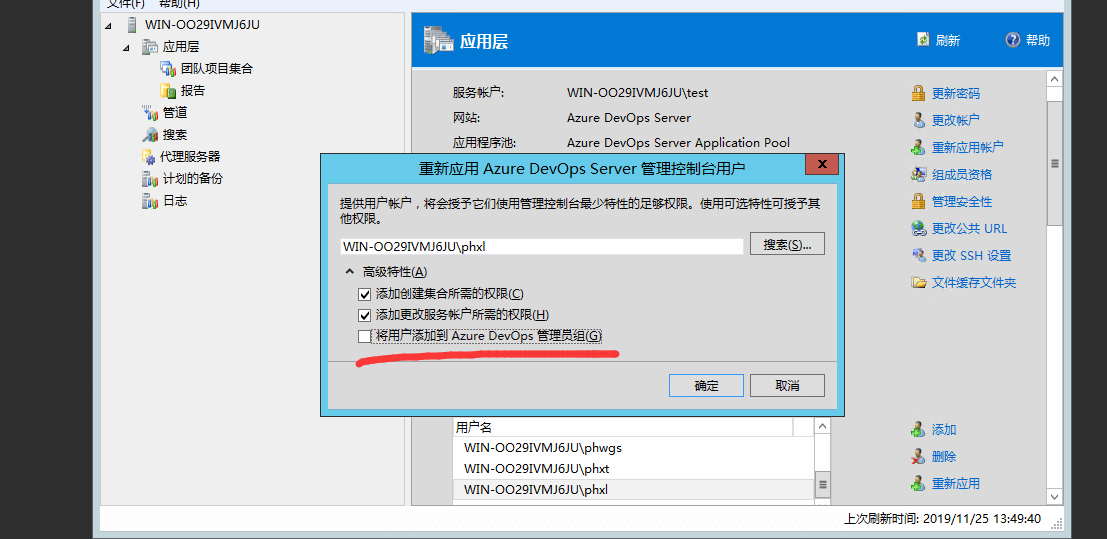Viewport: 1107px width, 539px height.
Task: Click the 更新密码 lock icon
Action: [x=918, y=93]
